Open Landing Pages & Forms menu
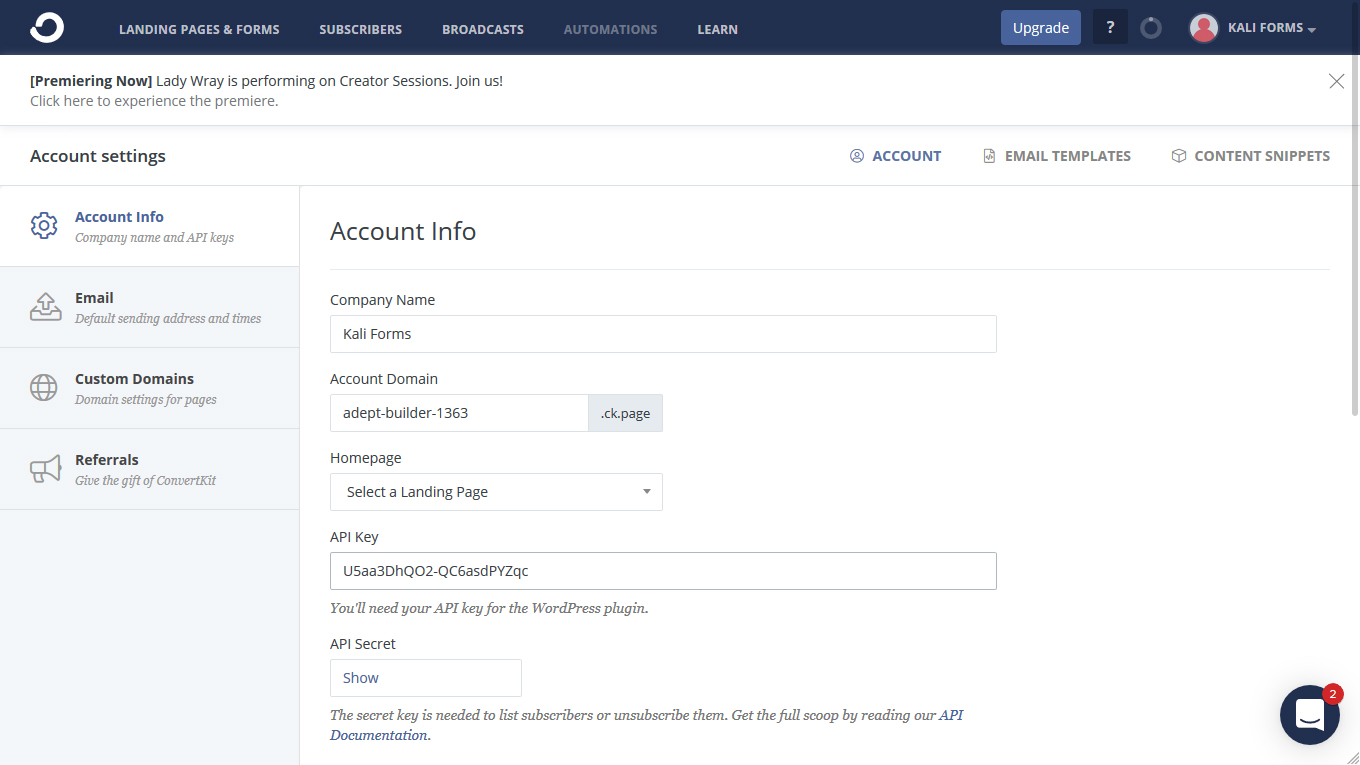Image resolution: width=1360 pixels, height=765 pixels. coord(199,29)
